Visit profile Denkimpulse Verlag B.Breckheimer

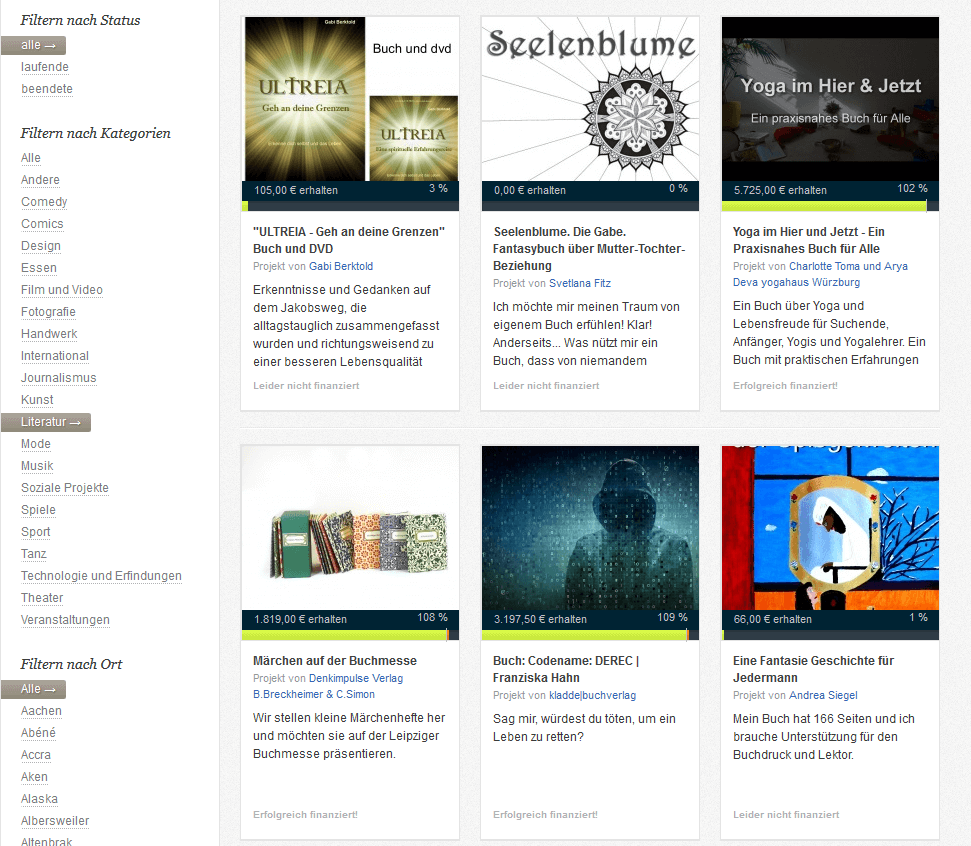[328, 686]
